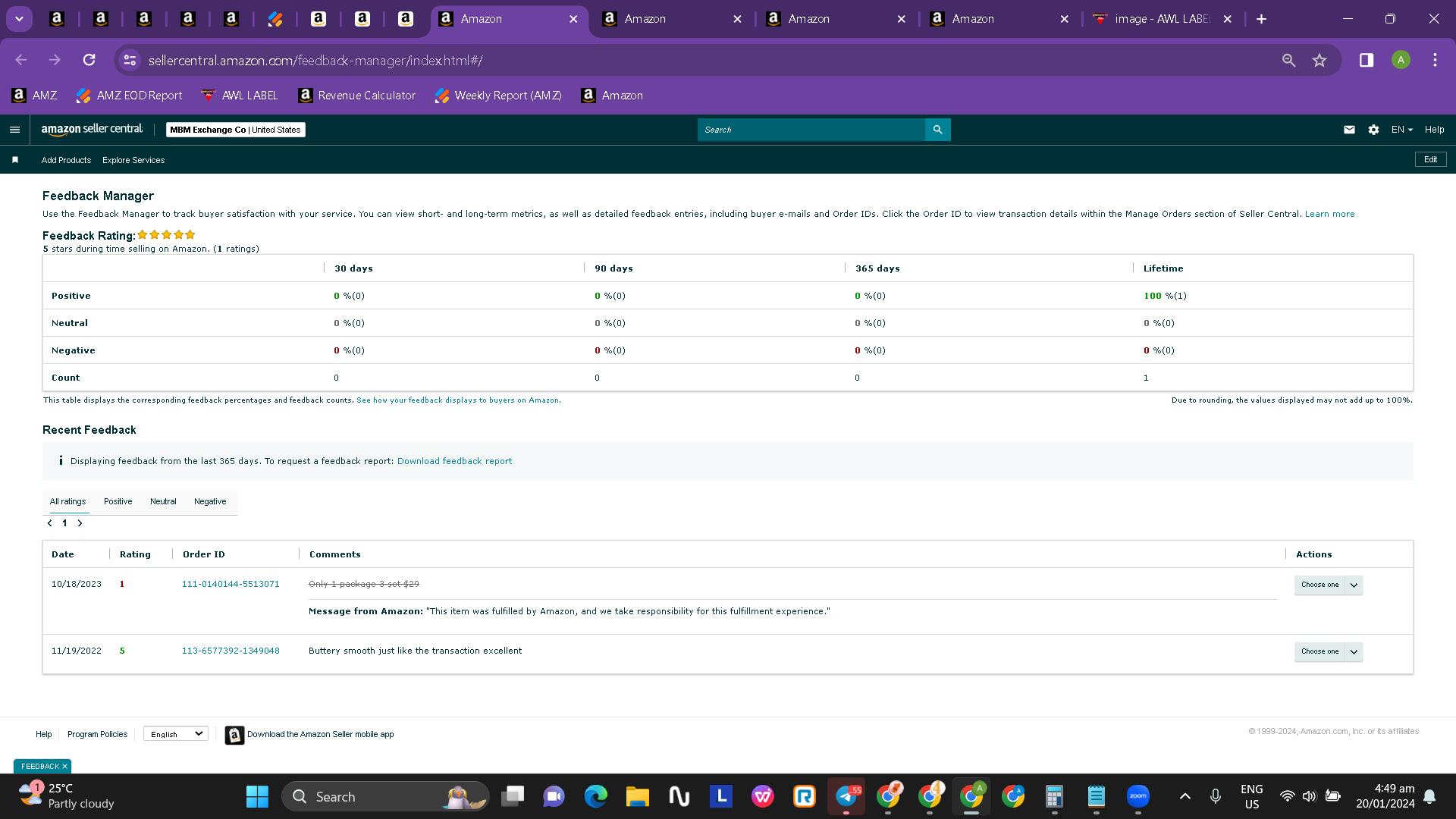Viewport: 1456px width, 819px height.
Task: Open Microsoft Edge from the taskbar
Action: pos(595,796)
